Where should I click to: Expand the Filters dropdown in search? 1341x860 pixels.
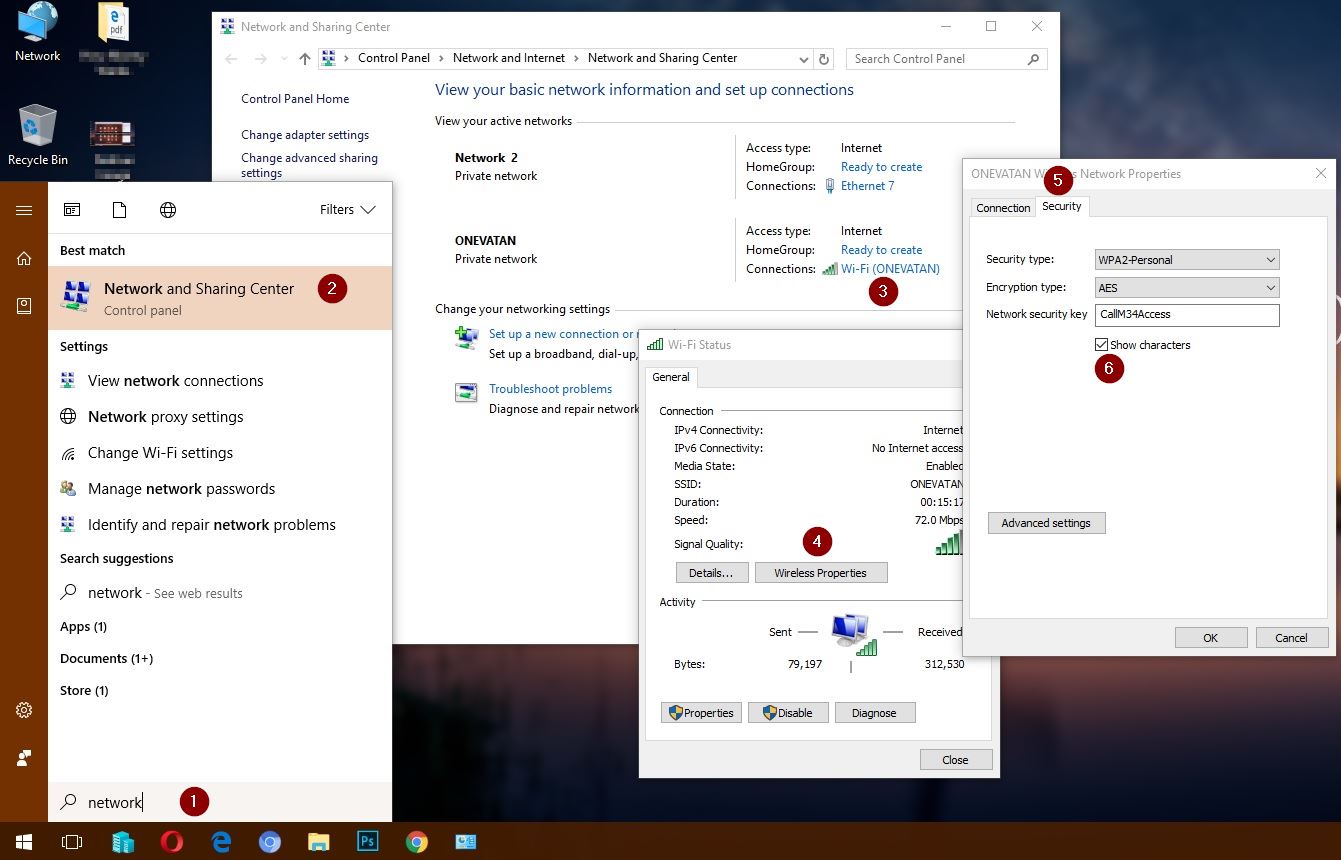[x=347, y=210]
